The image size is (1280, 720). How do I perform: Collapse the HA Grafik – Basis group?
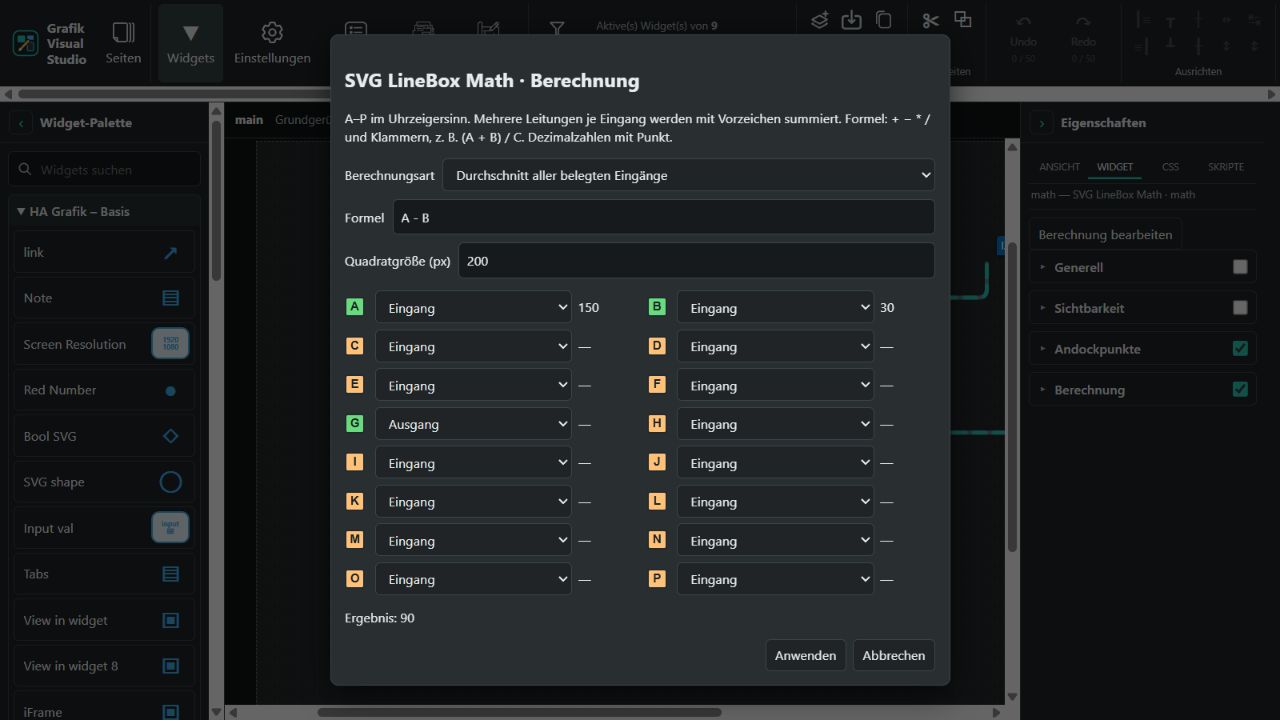click(104, 212)
